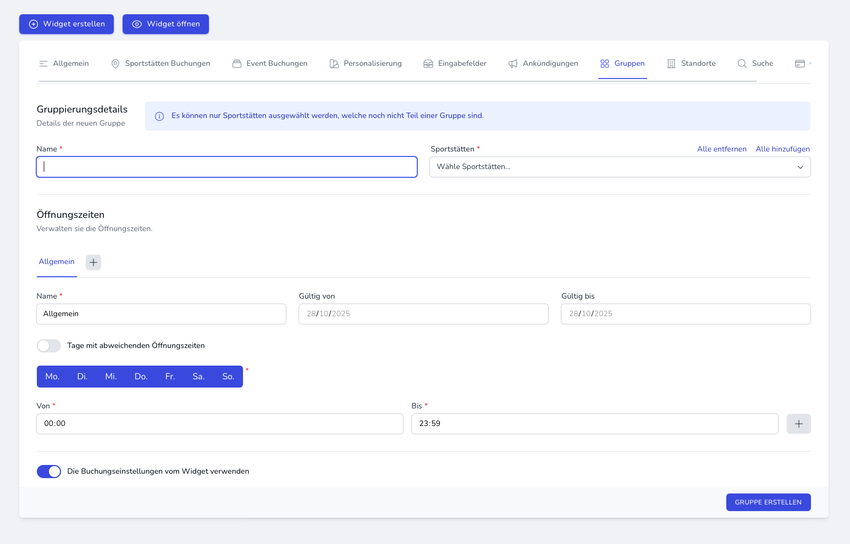Open the Sportstätten Buchungen tab
This screenshot has height=544, width=850.
160,64
